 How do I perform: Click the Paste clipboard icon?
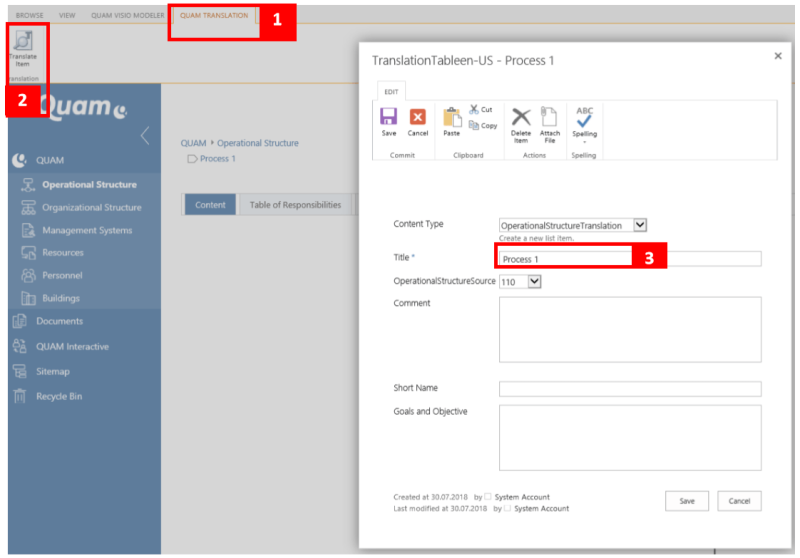pyautogui.click(x=452, y=119)
